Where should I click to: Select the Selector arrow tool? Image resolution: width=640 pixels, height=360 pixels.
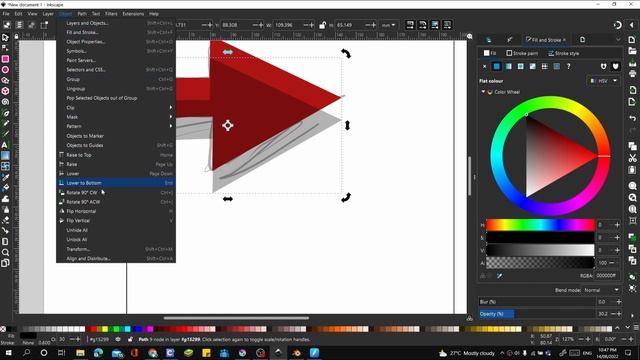click(x=5, y=37)
